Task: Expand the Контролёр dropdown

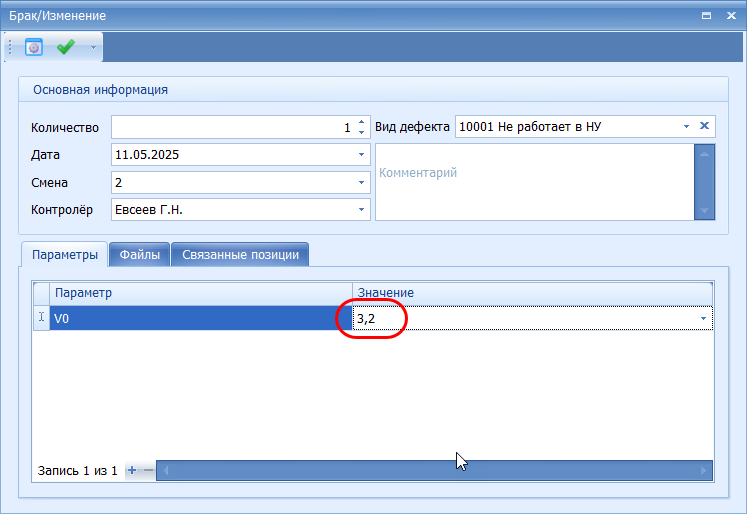Action: pyautogui.click(x=361, y=210)
